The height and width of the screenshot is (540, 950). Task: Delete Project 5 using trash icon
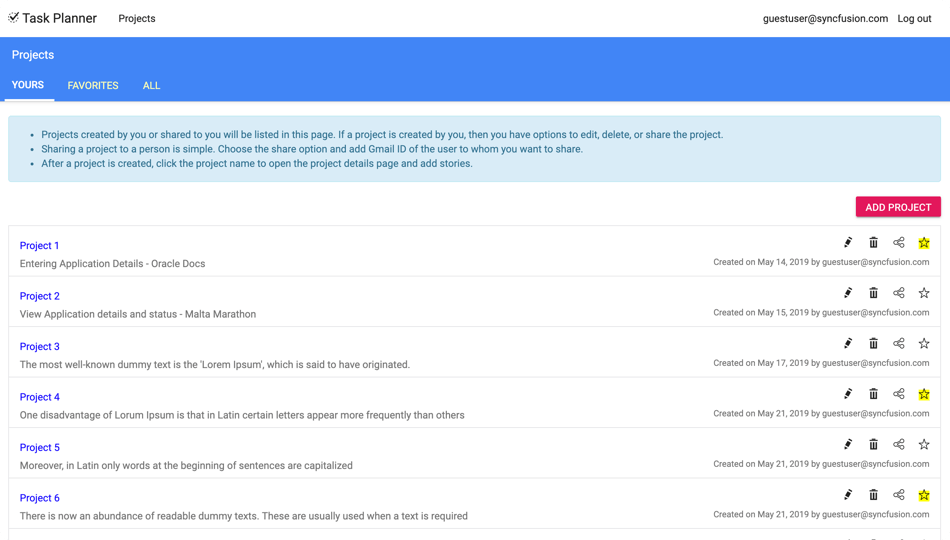coord(873,444)
